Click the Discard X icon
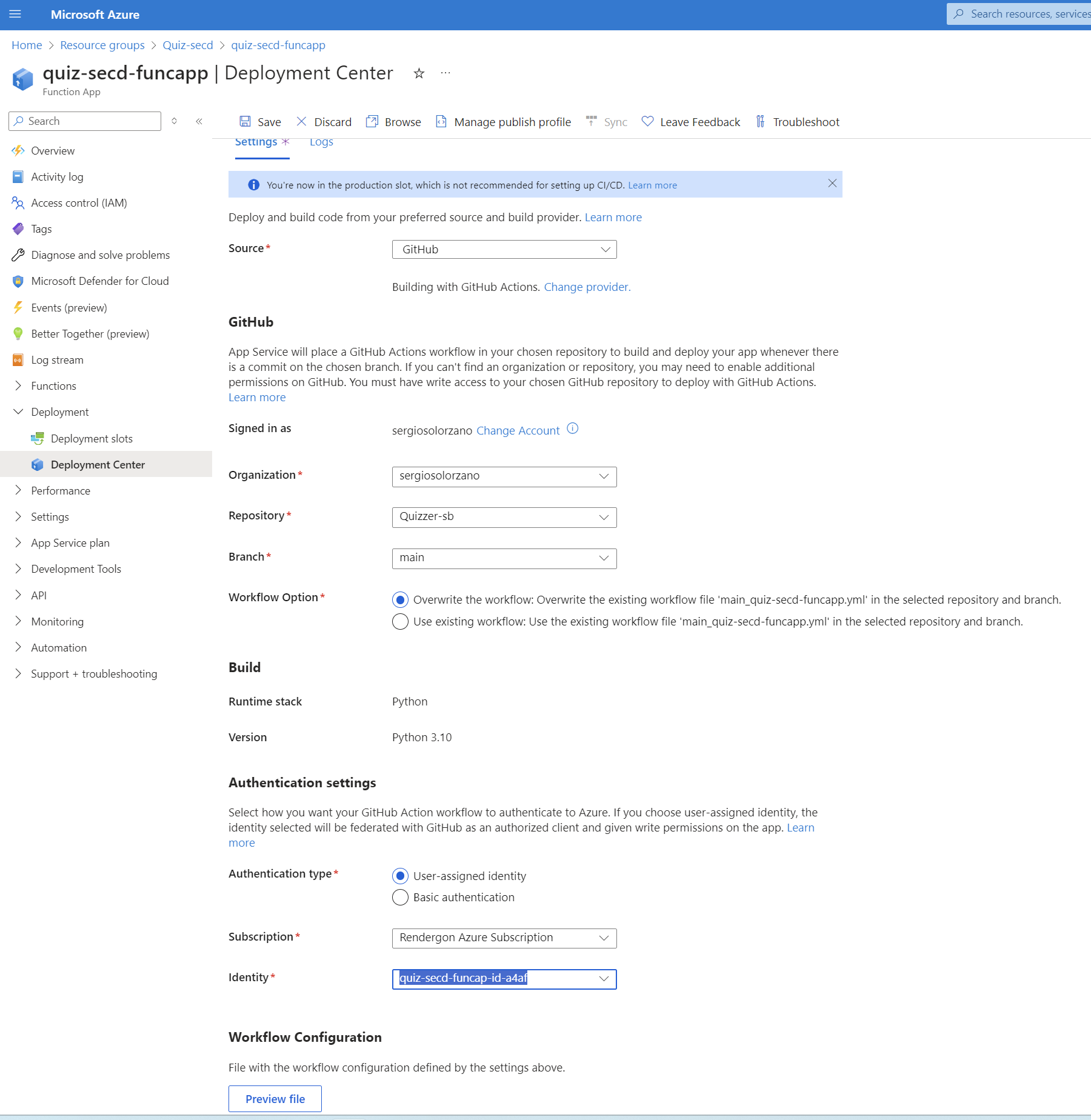Screen dimensions: 1091x1120 [x=301, y=121]
